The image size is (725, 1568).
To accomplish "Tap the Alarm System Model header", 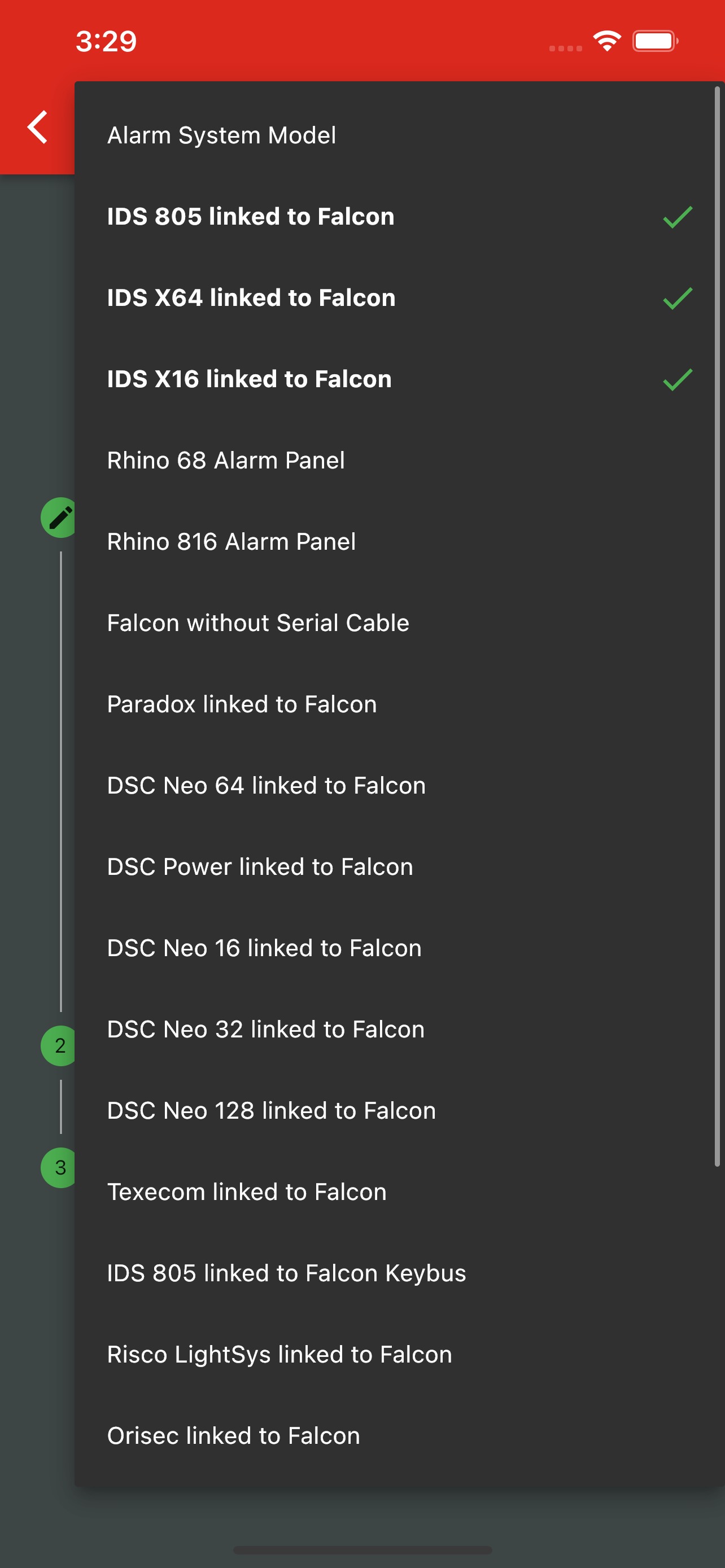I will 221,135.
